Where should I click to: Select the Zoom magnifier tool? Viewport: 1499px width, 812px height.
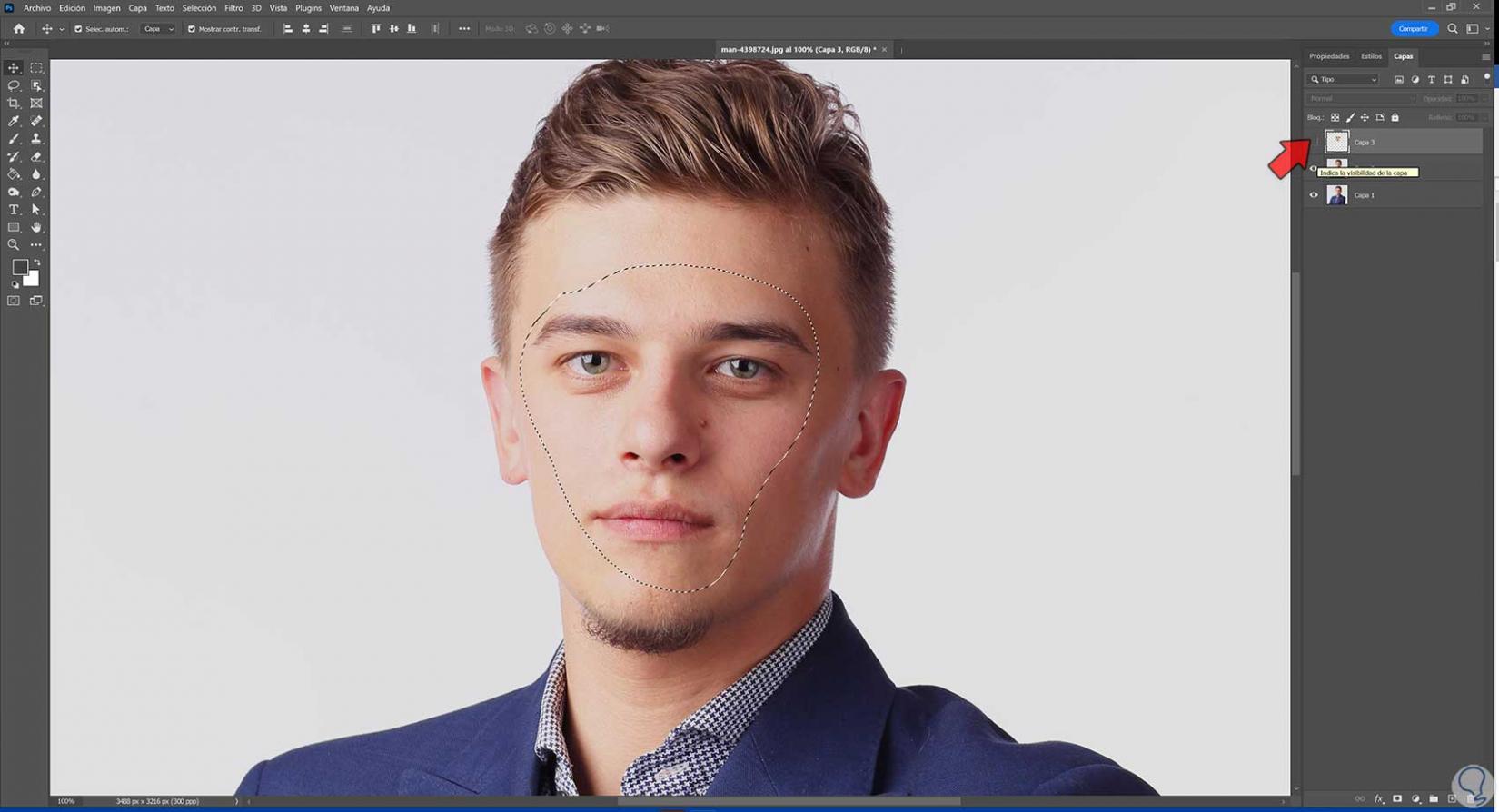pos(14,245)
